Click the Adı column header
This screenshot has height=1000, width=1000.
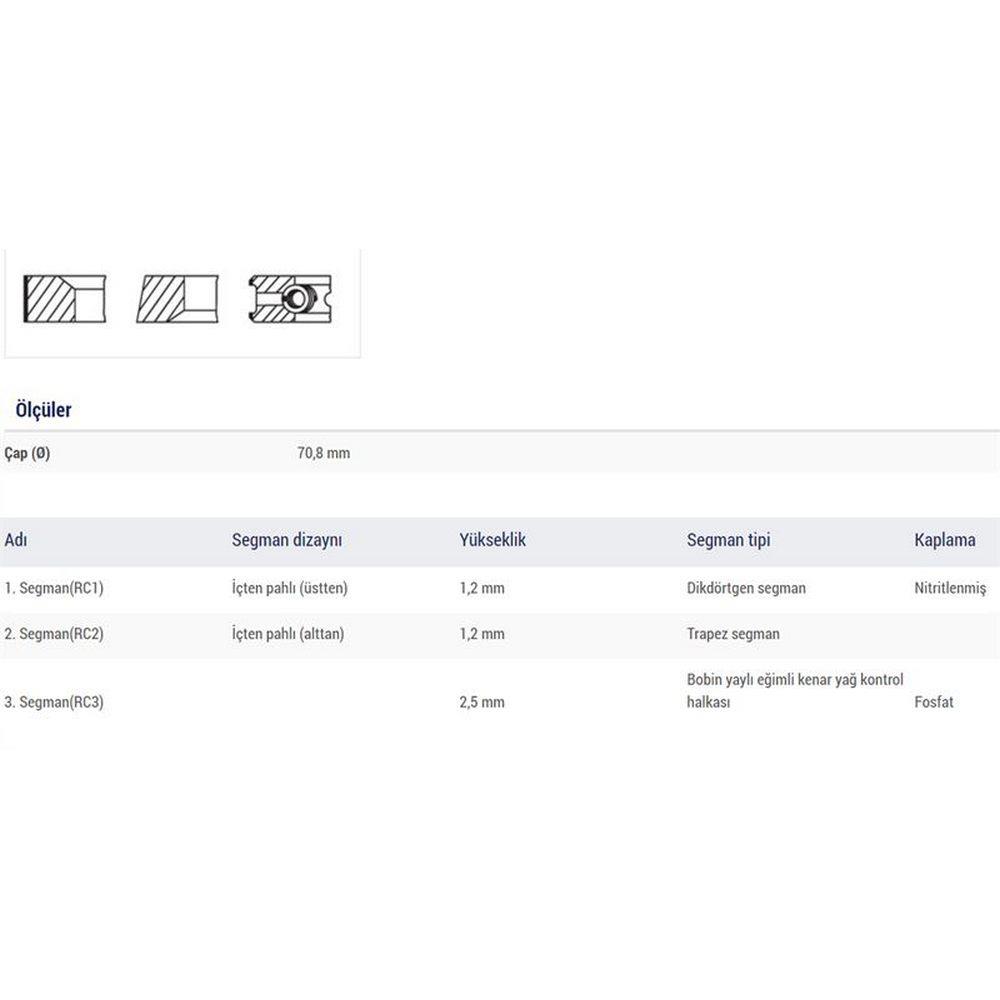[16, 540]
